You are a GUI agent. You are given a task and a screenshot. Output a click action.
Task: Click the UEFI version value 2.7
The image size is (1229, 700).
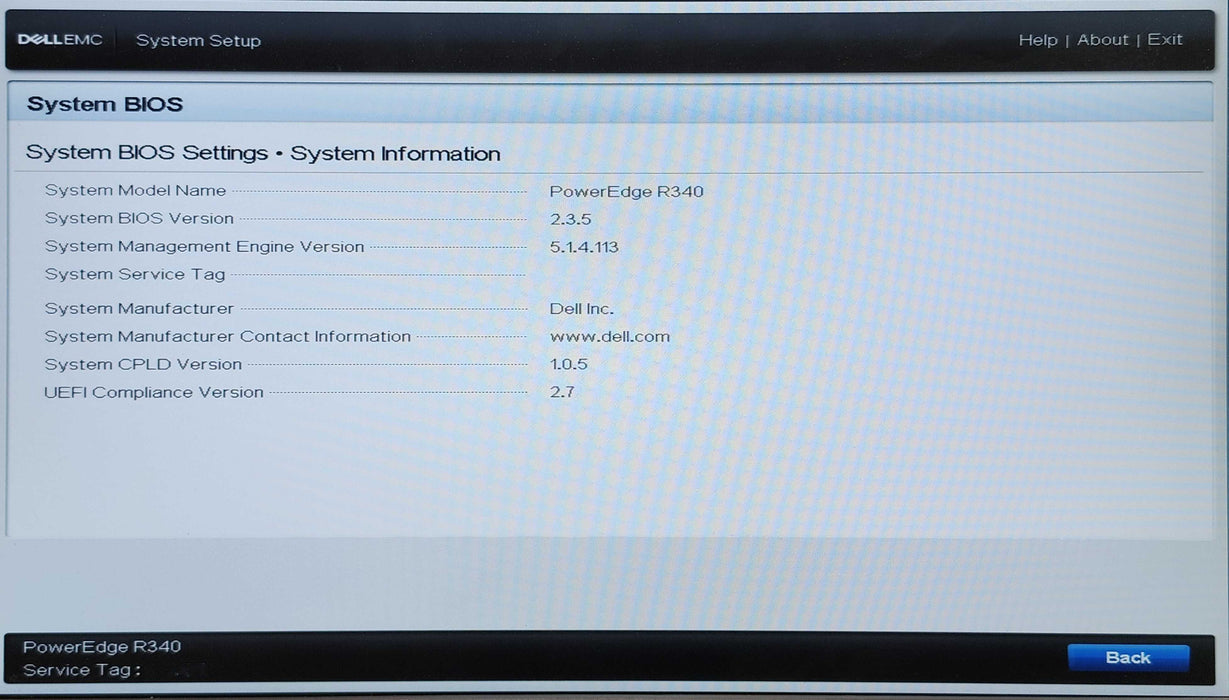coord(562,392)
